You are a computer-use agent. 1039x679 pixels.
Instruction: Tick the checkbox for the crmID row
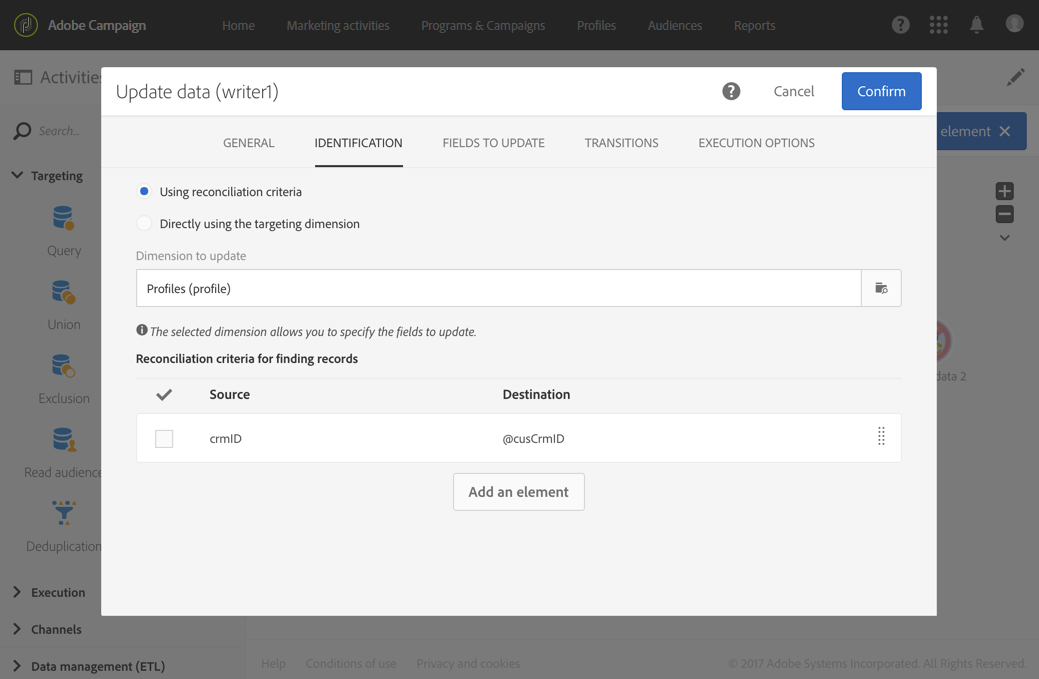(164, 438)
